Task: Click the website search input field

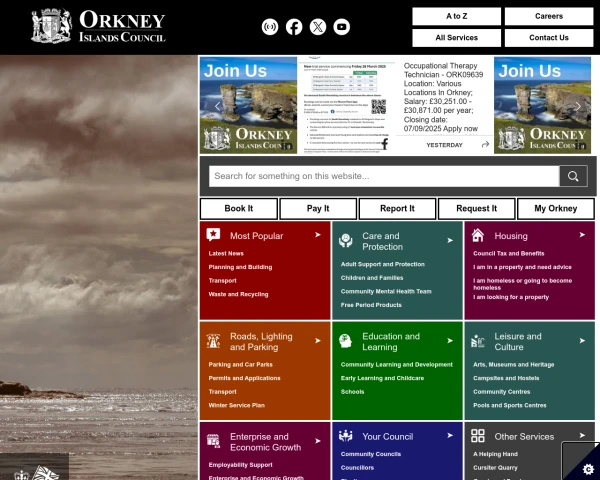Action: [x=384, y=176]
